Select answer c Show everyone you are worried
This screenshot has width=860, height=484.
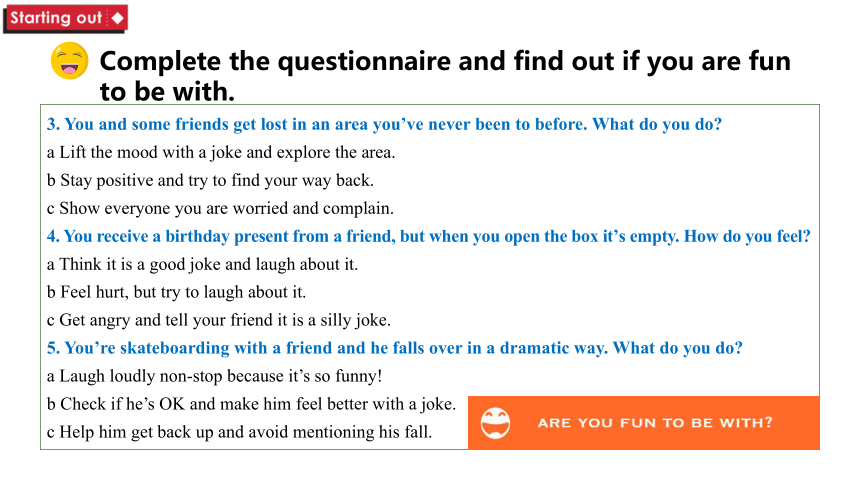pyautogui.click(x=220, y=208)
